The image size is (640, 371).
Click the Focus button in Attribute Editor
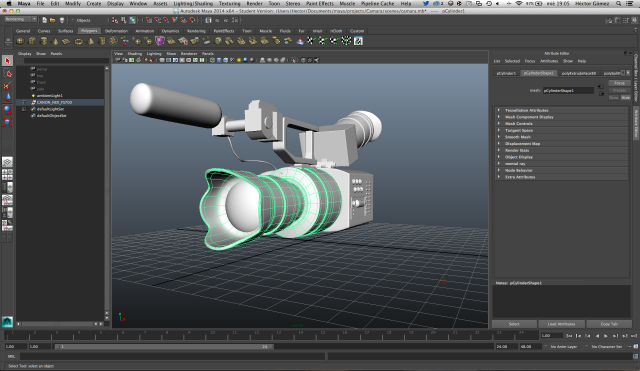point(619,83)
